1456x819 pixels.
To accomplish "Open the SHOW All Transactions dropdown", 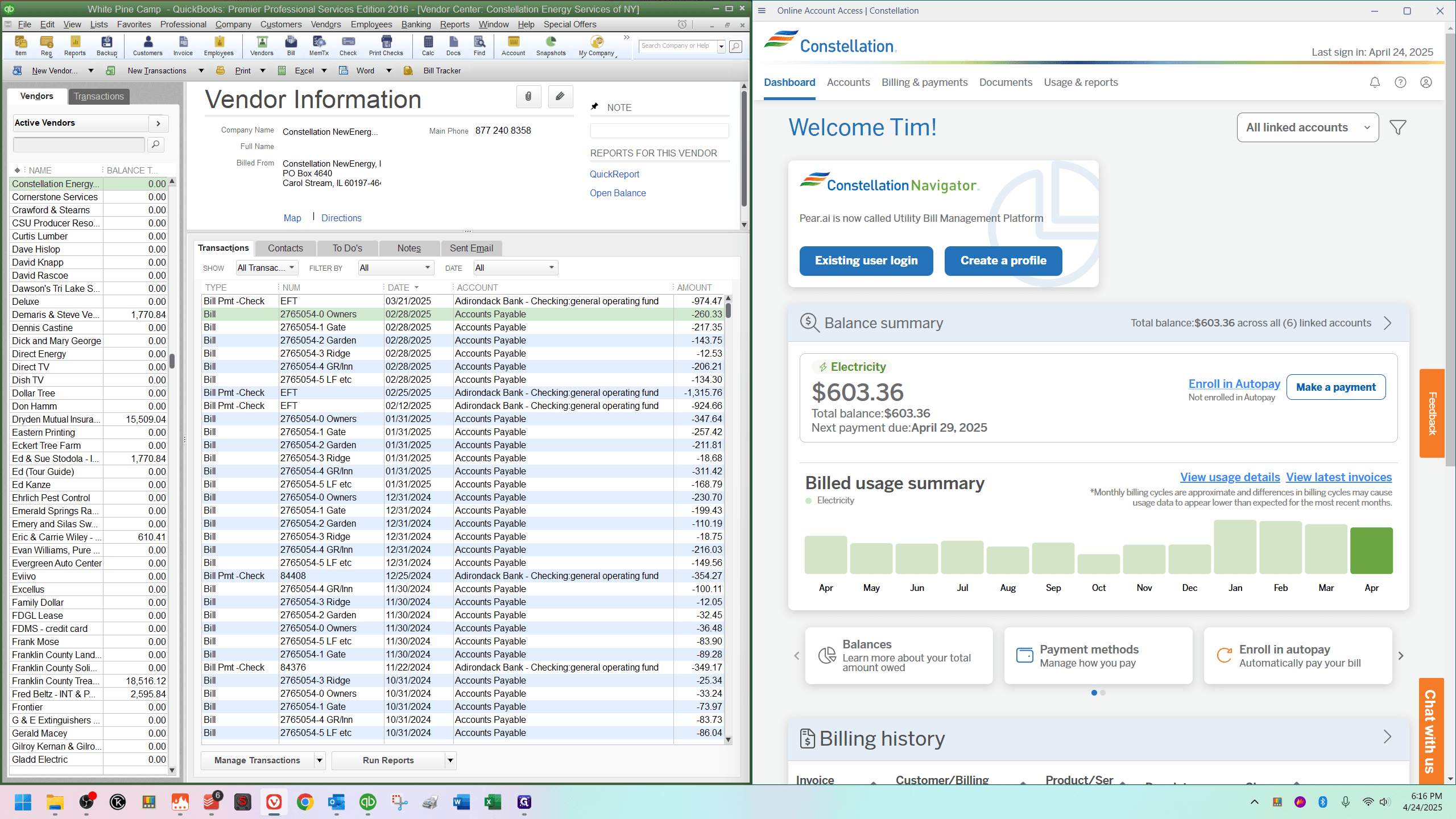I will click(267, 268).
